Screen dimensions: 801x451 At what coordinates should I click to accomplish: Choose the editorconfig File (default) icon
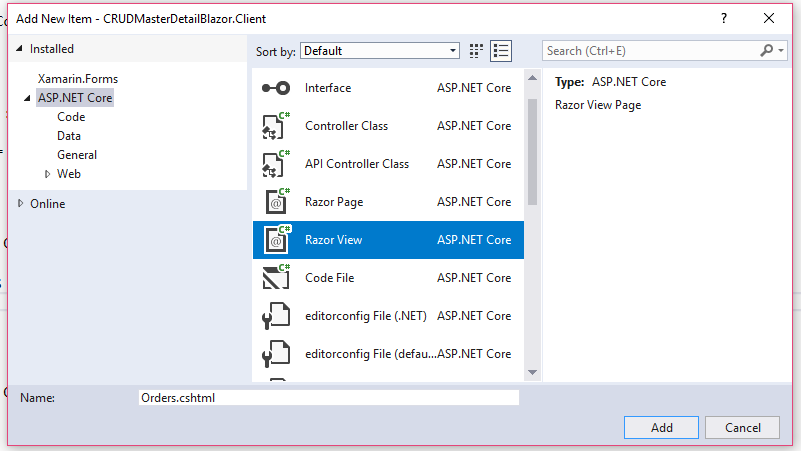(x=276, y=353)
